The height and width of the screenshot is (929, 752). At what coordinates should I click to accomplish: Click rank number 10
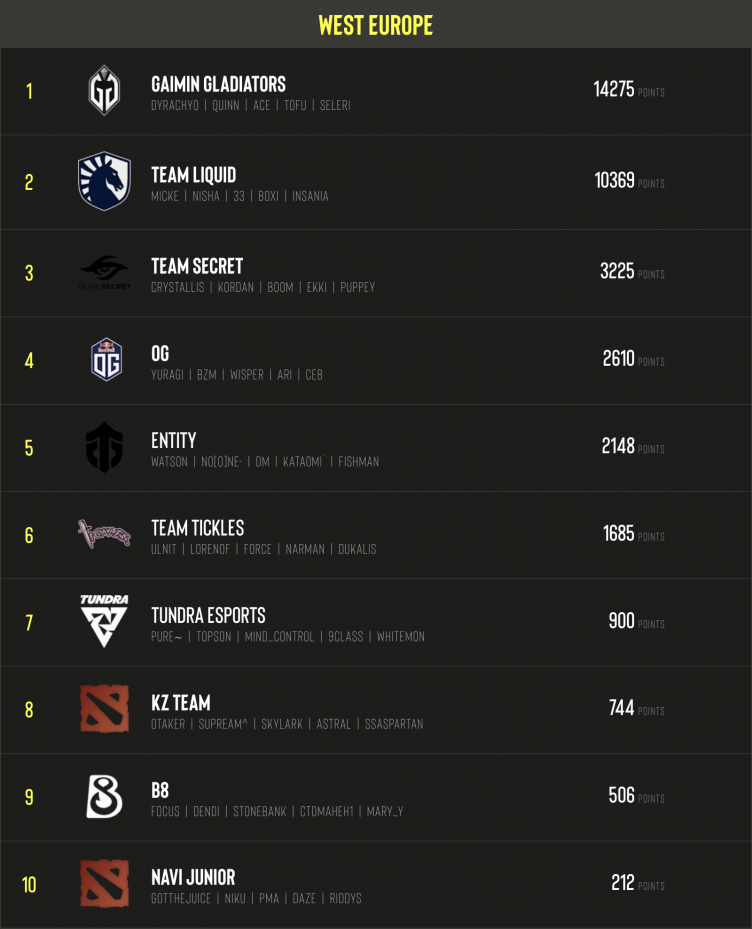[29, 885]
